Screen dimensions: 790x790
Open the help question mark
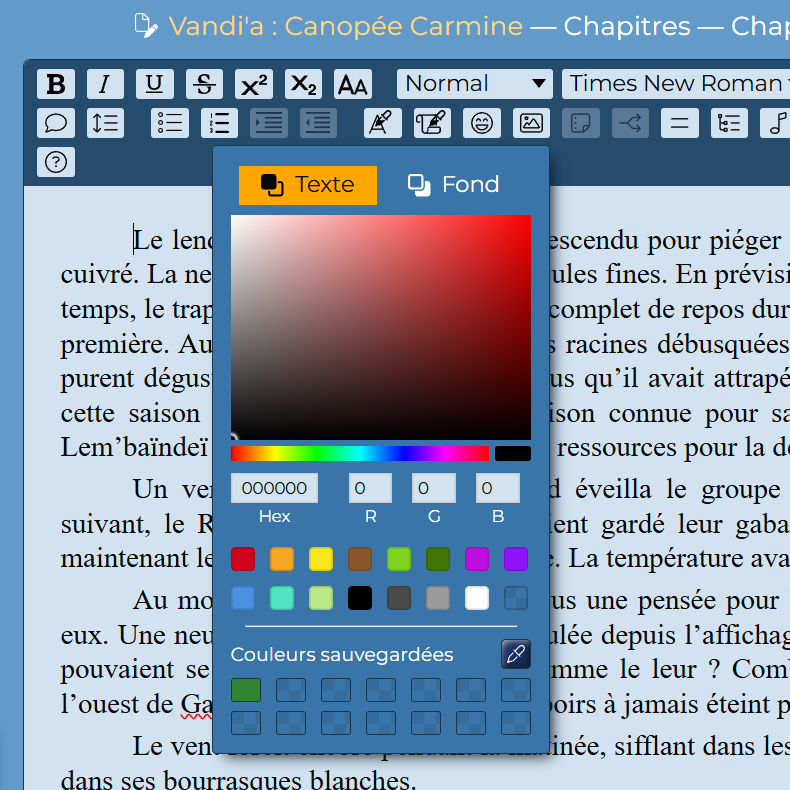pyautogui.click(x=56, y=162)
